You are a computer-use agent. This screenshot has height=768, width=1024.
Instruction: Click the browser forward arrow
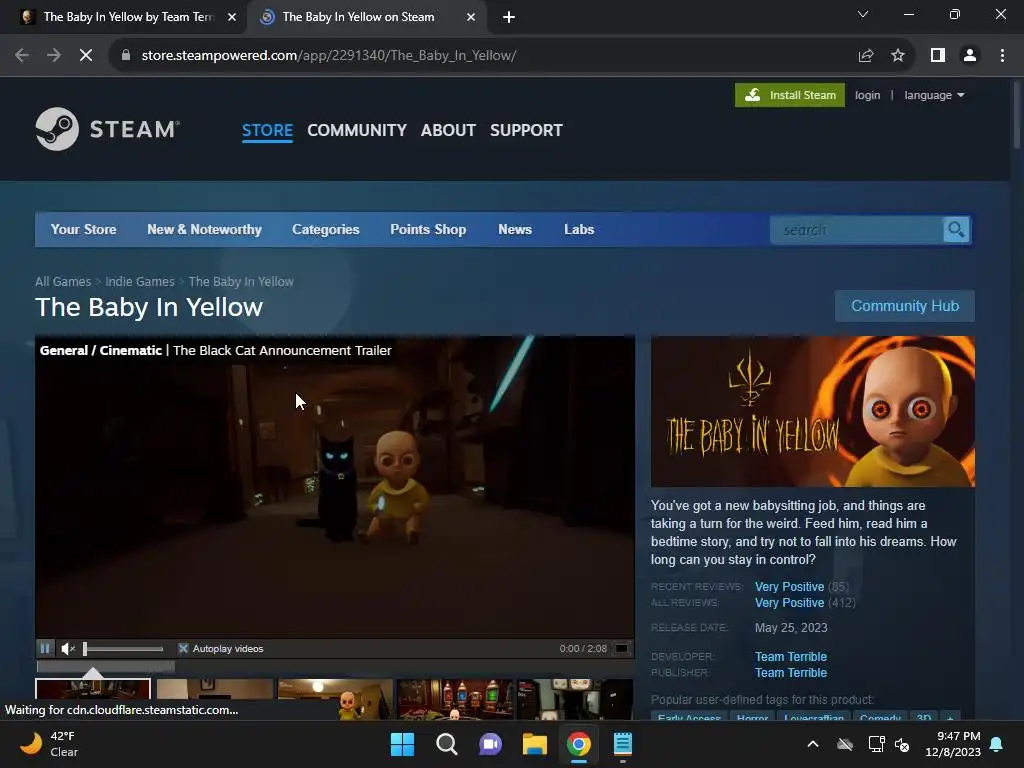pyautogui.click(x=54, y=56)
